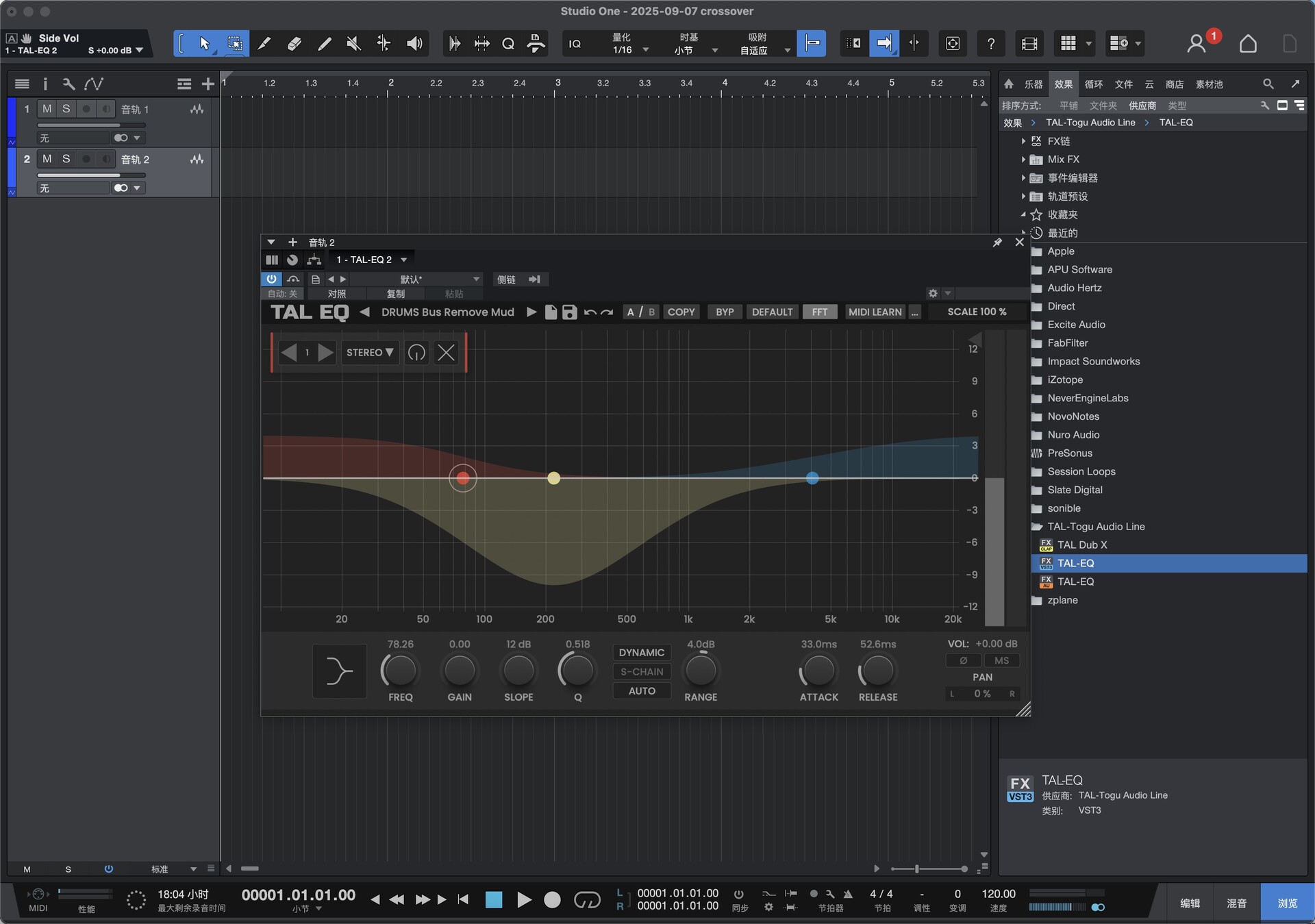The image size is (1315, 924).
Task: Open the video player film icon
Action: click(x=1029, y=44)
